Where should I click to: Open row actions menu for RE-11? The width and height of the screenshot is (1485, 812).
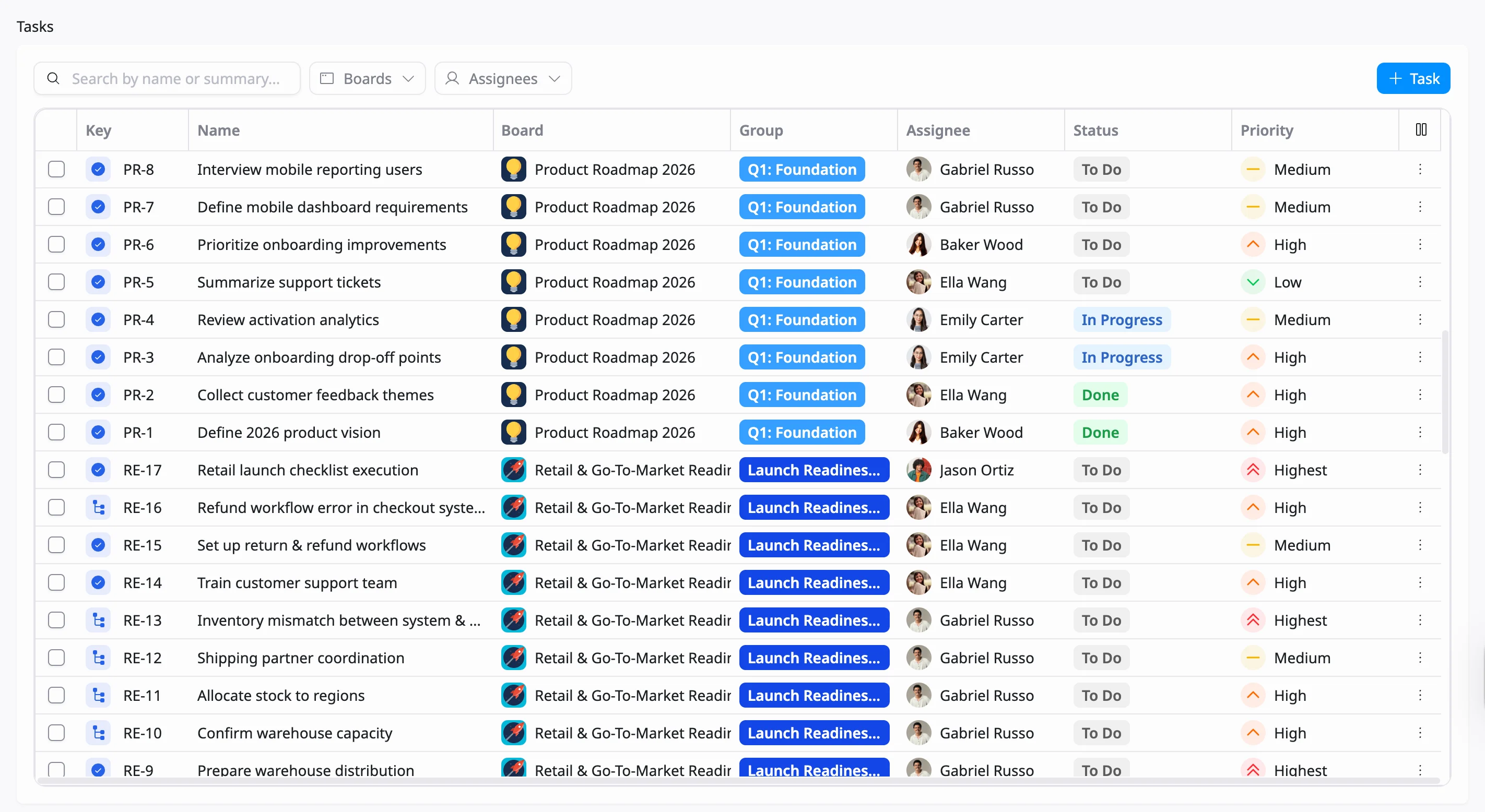[1420, 695]
